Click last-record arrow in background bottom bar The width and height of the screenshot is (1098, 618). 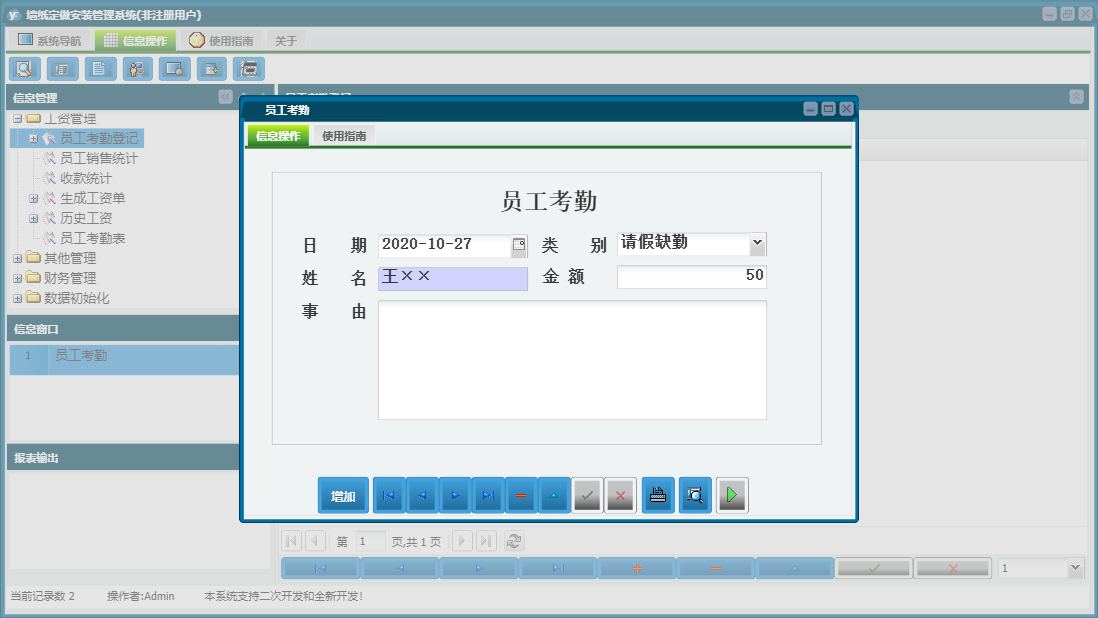tap(557, 568)
